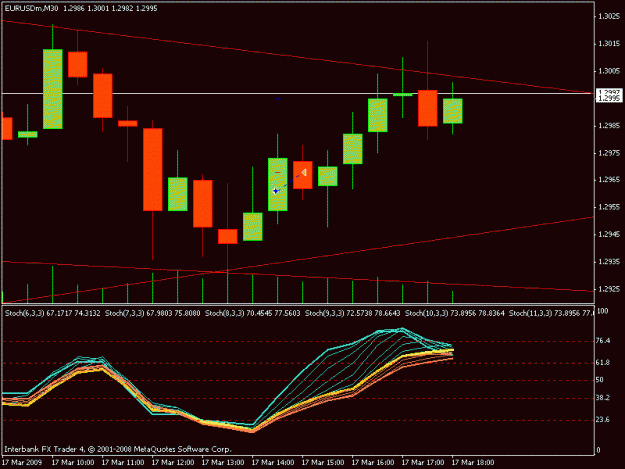The width and height of the screenshot is (625, 469).
Task: Click the 1.3005 price axis label
Action: [x=609, y=71]
